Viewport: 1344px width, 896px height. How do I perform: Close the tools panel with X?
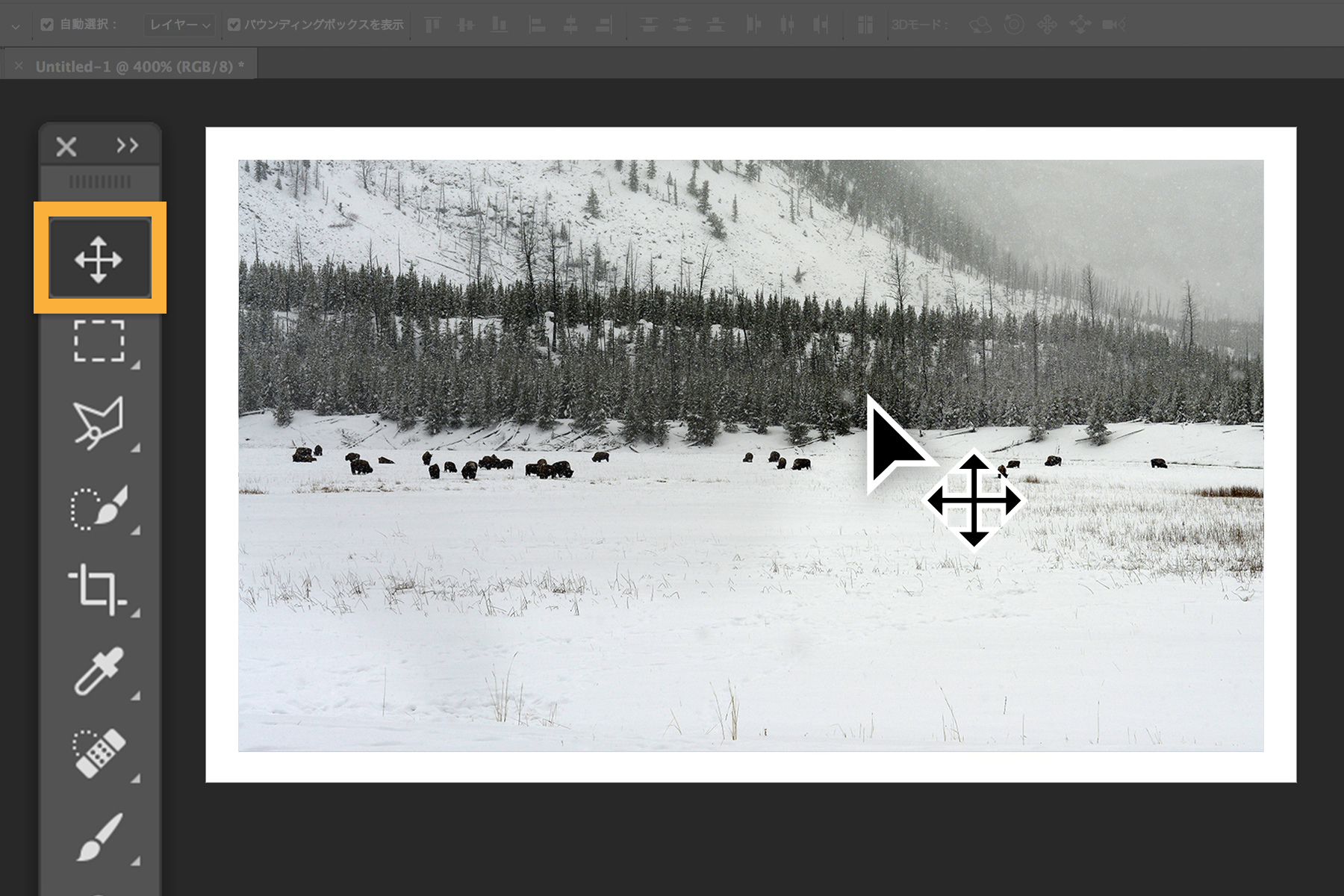tap(66, 146)
